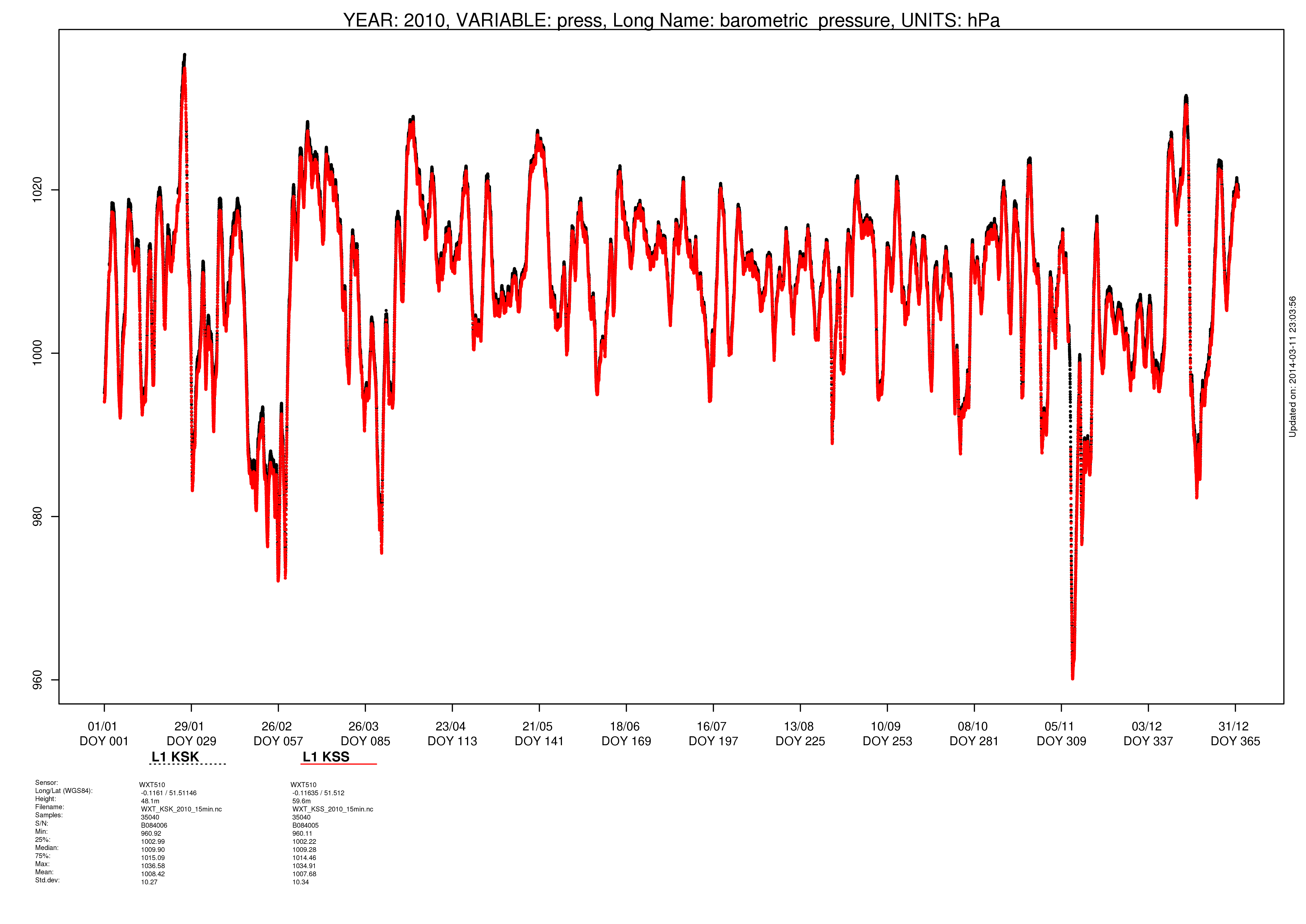Viewport: 1306px width, 924px height.
Task: Click the 25% value '1002.99'
Action: tap(153, 842)
